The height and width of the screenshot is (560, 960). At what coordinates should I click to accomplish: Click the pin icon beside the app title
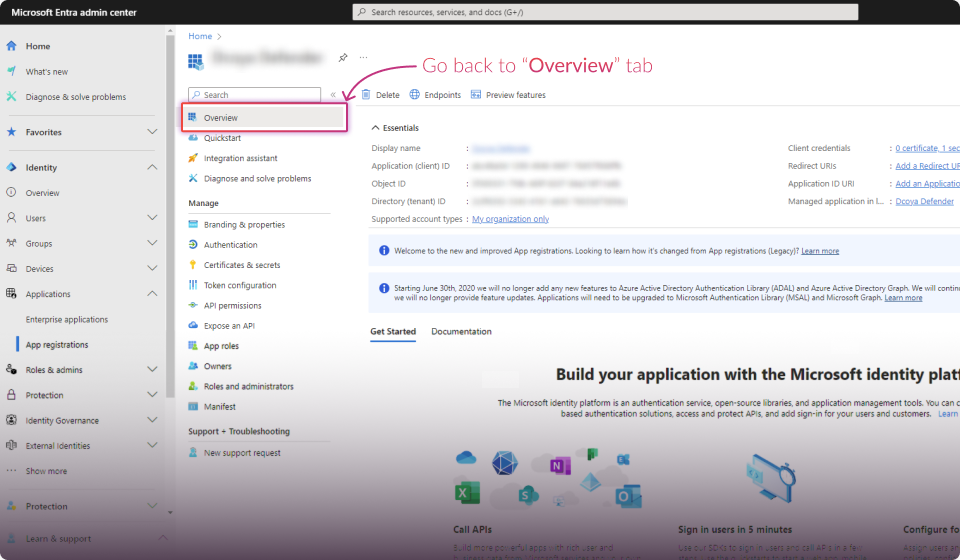(x=343, y=58)
